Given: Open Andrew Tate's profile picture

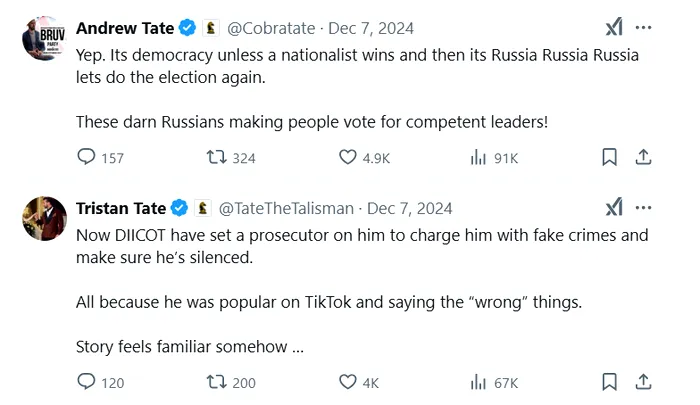Looking at the screenshot, I should click(x=45, y=39).
